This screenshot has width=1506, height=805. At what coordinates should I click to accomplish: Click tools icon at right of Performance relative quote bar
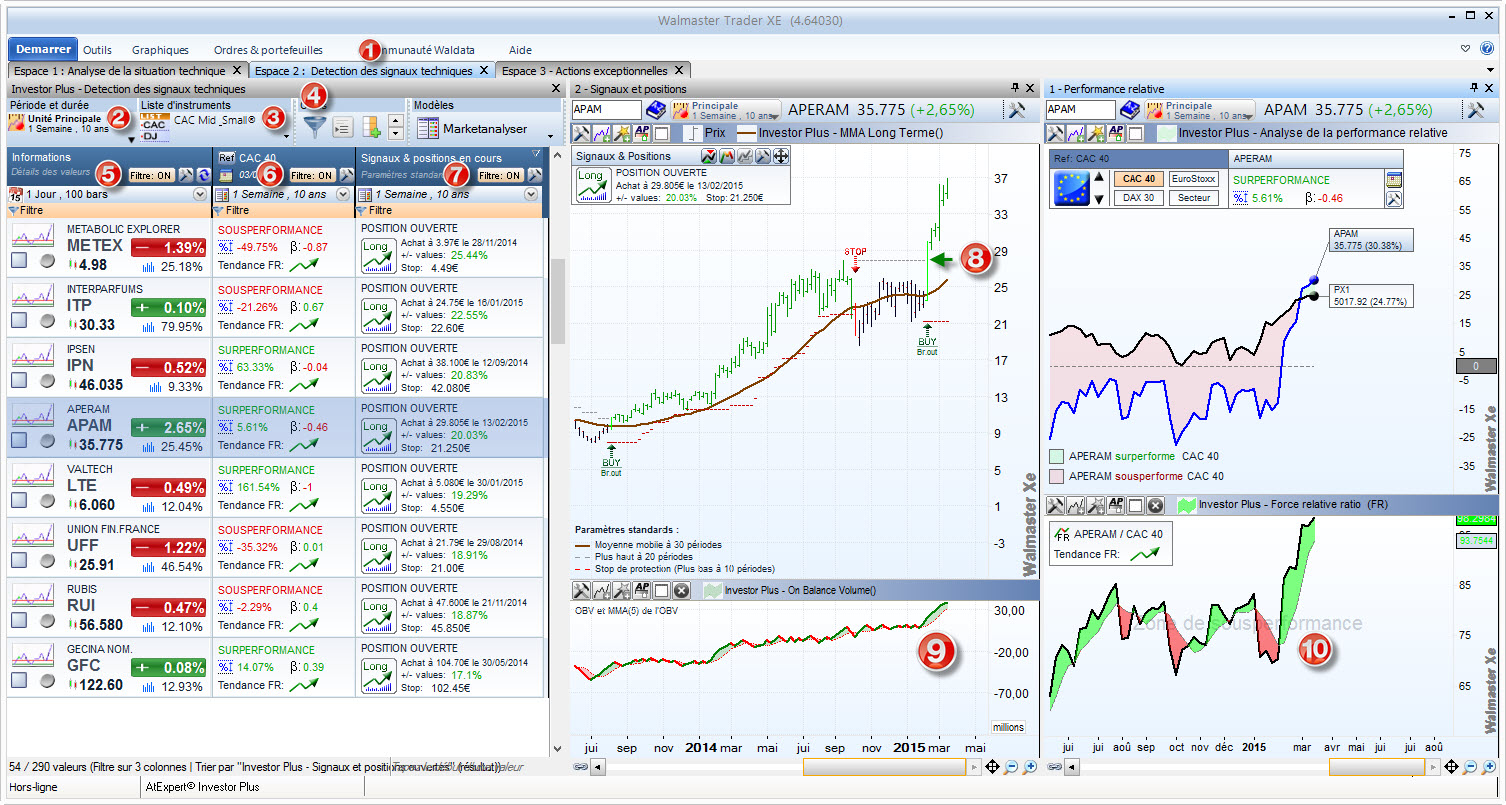(1475, 110)
